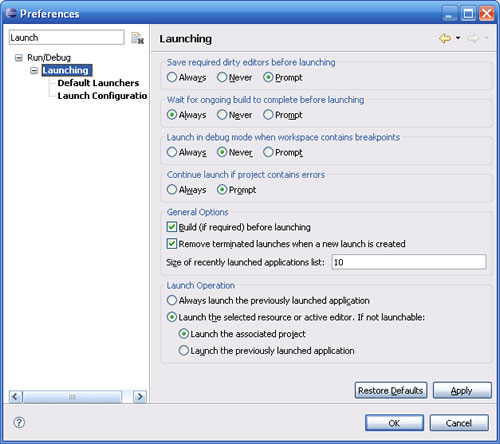Collapse the Run/Debug tree node

coord(19,58)
